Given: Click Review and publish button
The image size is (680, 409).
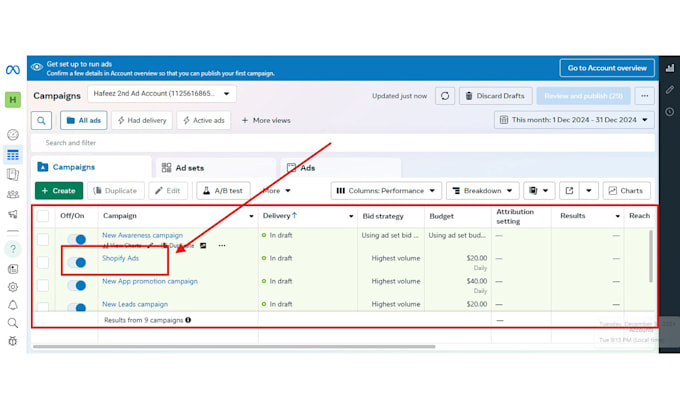Looking at the screenshot, I should (584, 96).
